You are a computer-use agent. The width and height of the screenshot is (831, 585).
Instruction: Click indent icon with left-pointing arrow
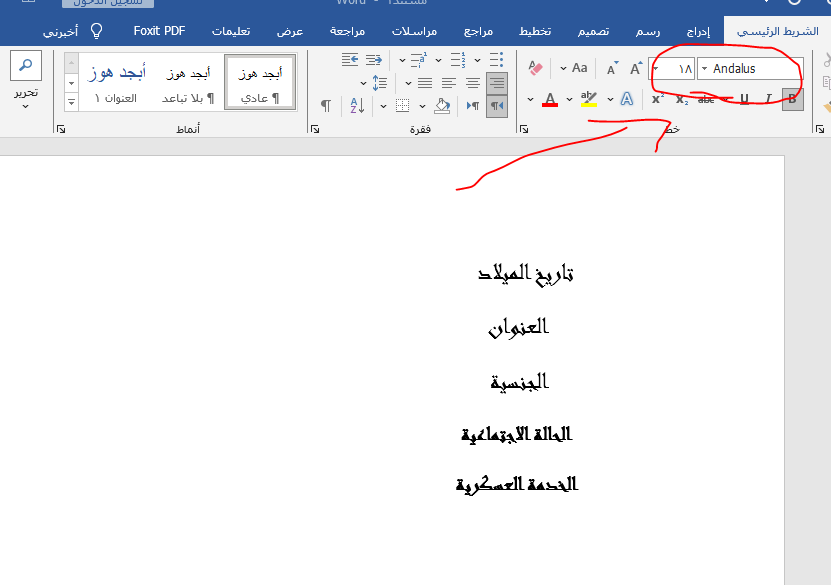[350, 59]
